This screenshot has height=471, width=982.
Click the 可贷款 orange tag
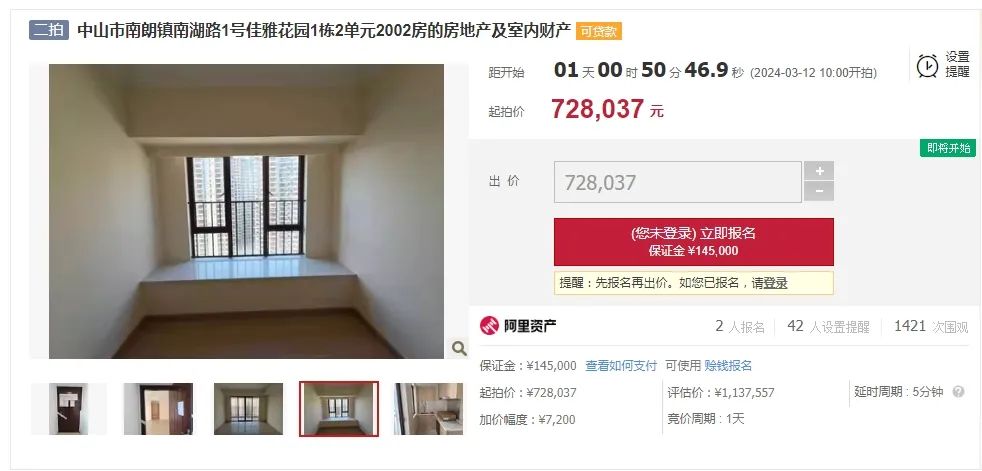[599, 31]
